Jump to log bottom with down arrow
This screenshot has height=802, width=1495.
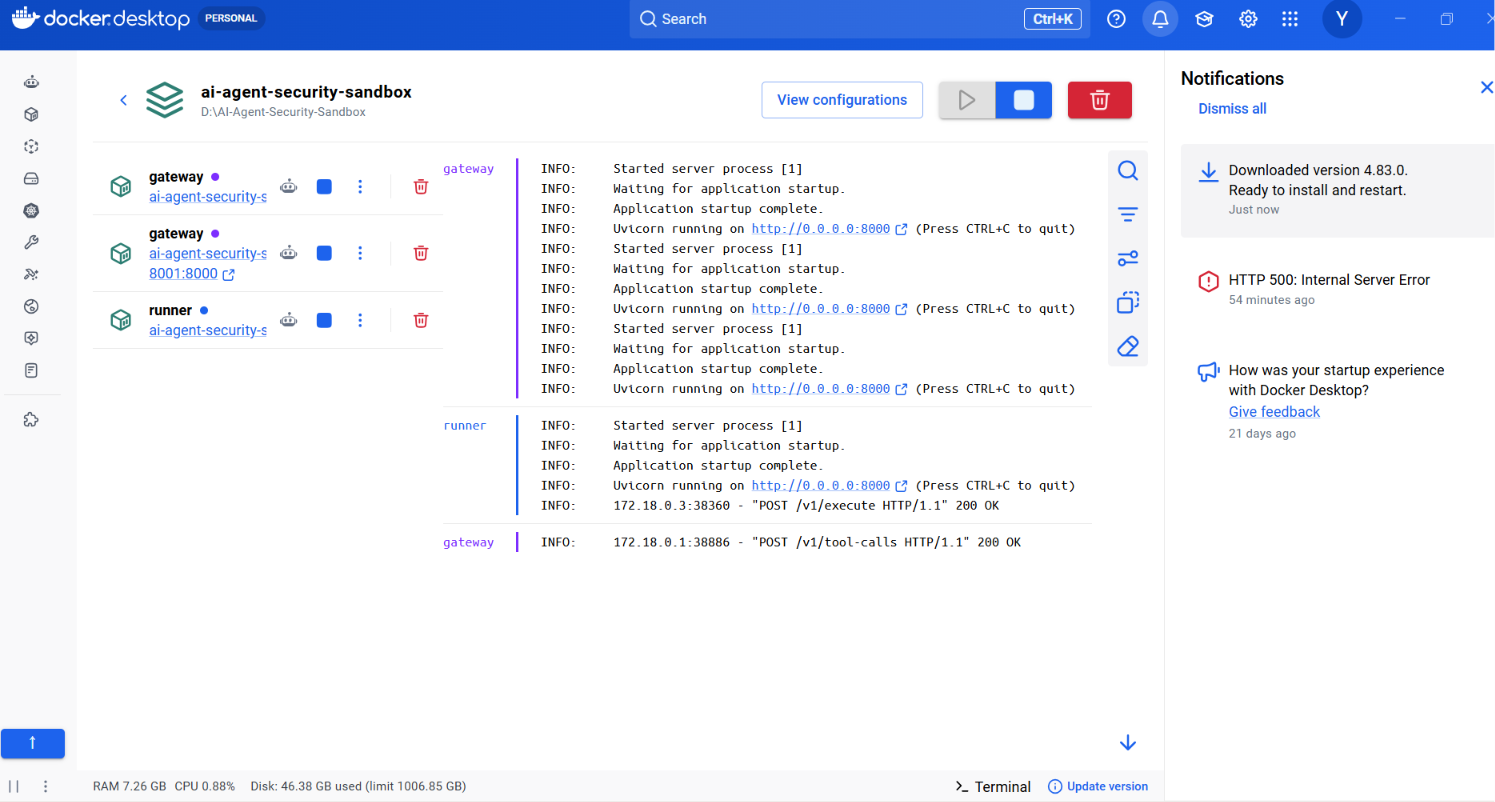(1128, 743)
